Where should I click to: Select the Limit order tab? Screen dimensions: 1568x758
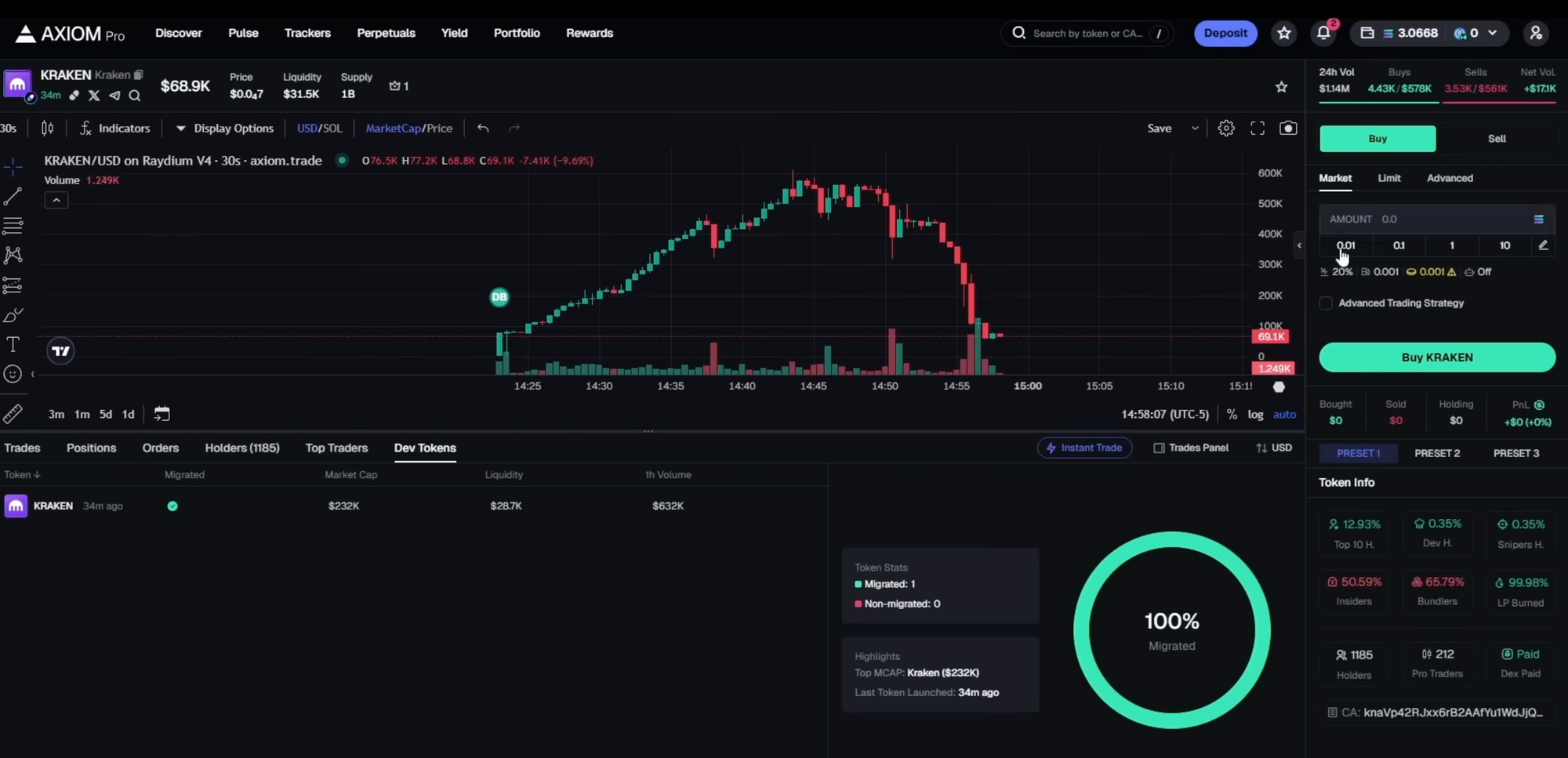click(x=1388, y=178)
